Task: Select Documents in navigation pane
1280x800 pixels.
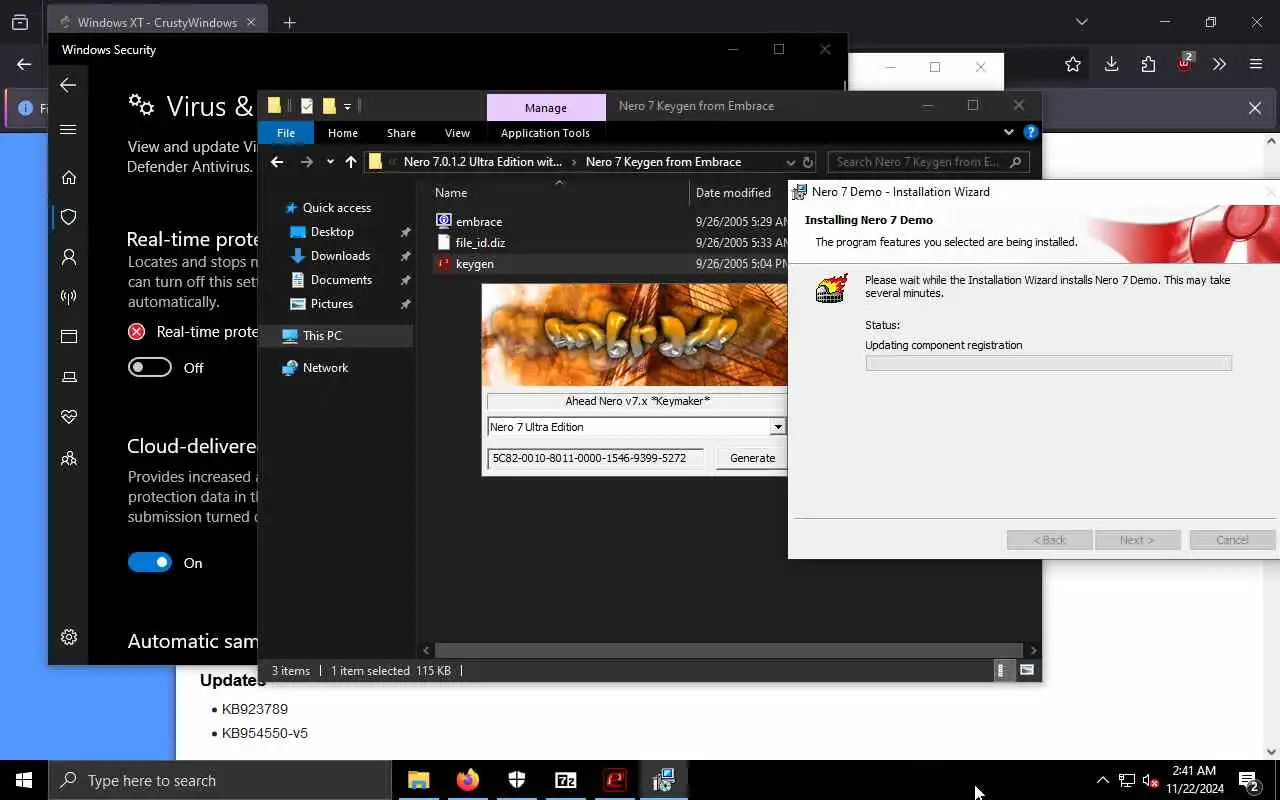Action: click(341, 280)
